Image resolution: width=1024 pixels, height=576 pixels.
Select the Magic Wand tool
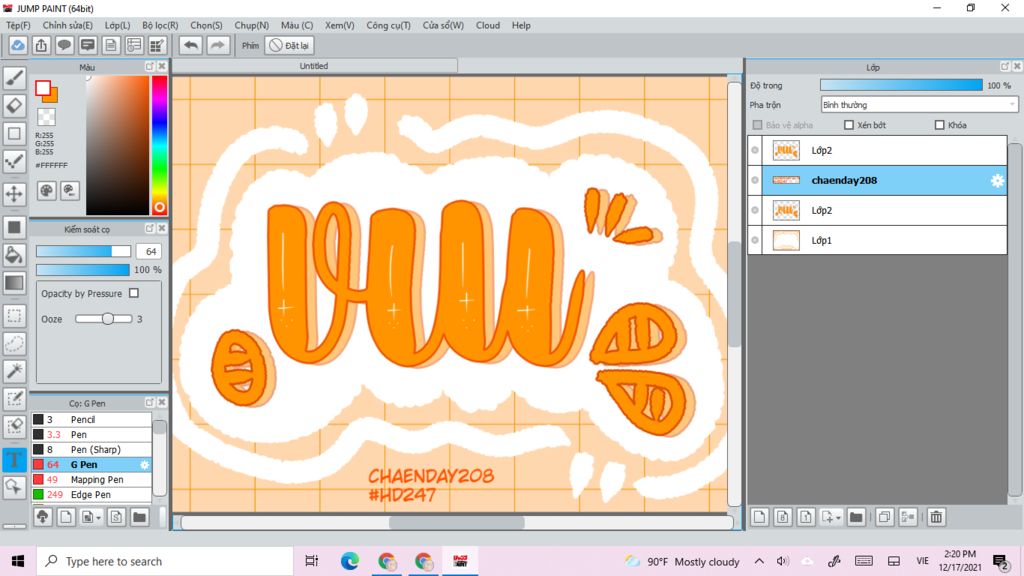[14, 371]
